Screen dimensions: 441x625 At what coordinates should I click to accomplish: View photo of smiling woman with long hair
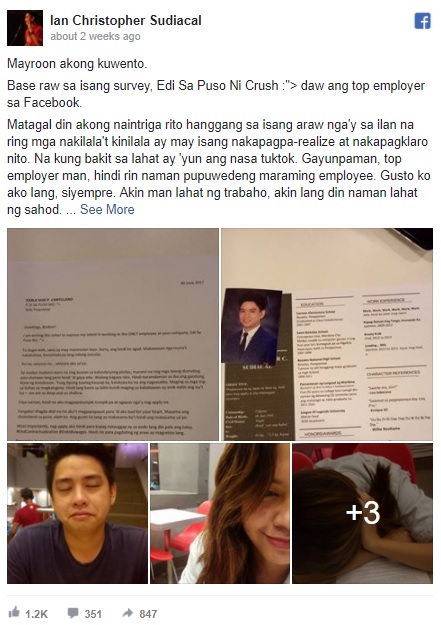(220, 513)
